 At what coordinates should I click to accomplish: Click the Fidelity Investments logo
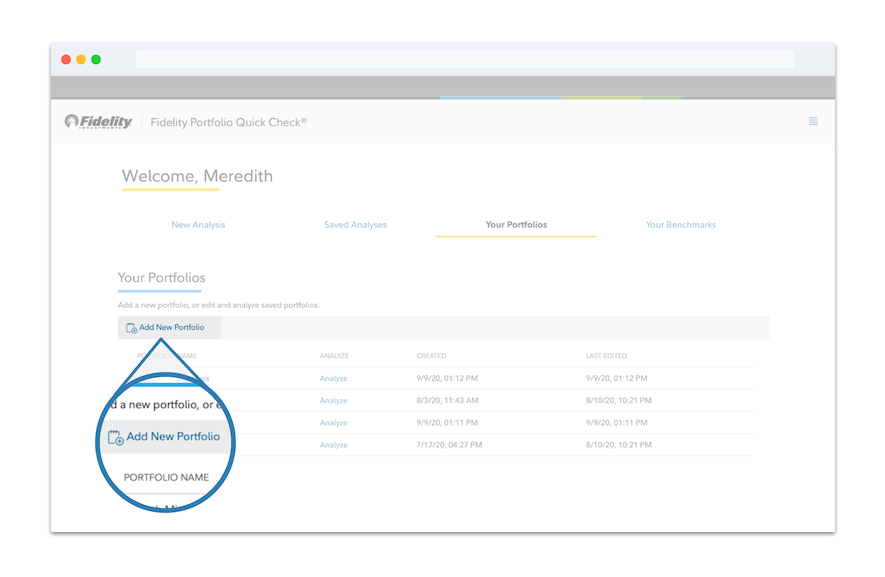(99, 122)
